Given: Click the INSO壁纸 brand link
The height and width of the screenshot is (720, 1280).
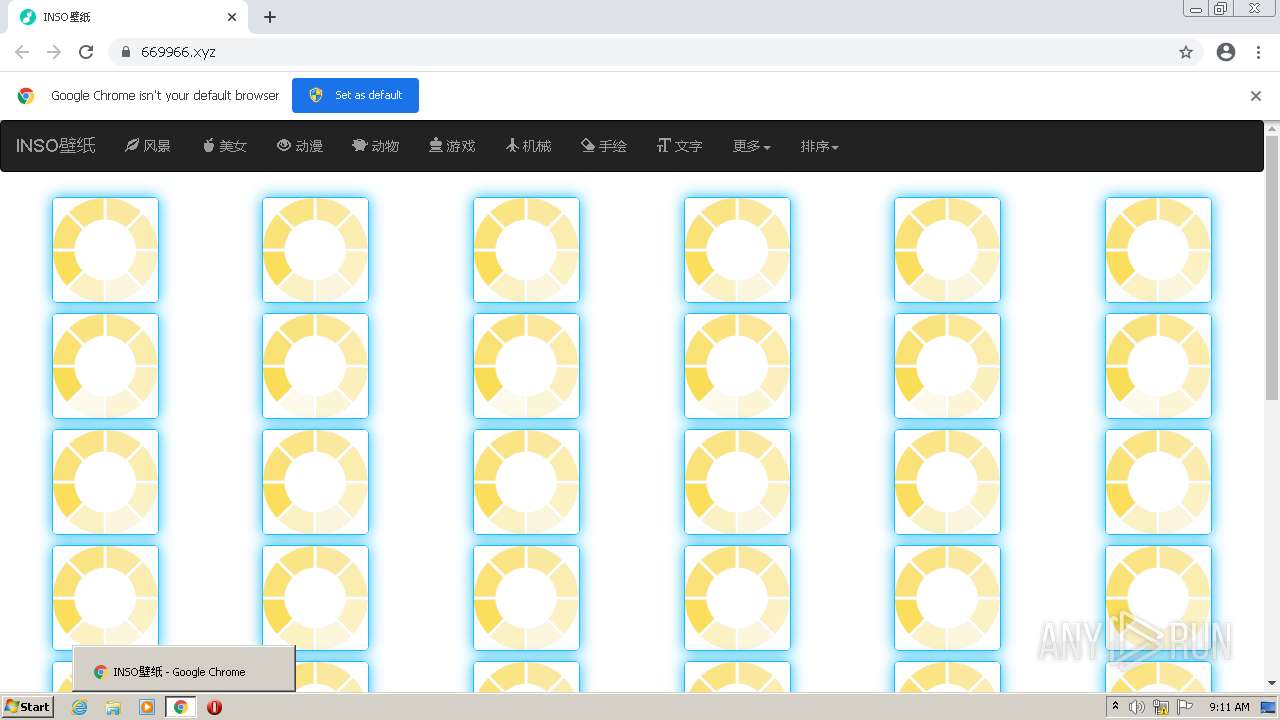Looking at the screenshot, I should [x=56, y=146].
